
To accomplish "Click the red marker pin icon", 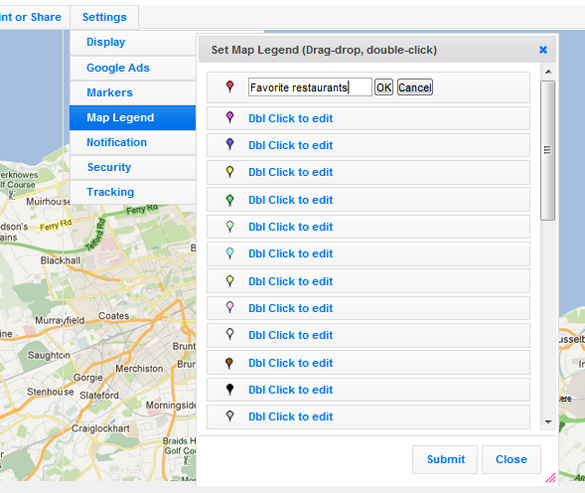I will click(x=230, y=87).
